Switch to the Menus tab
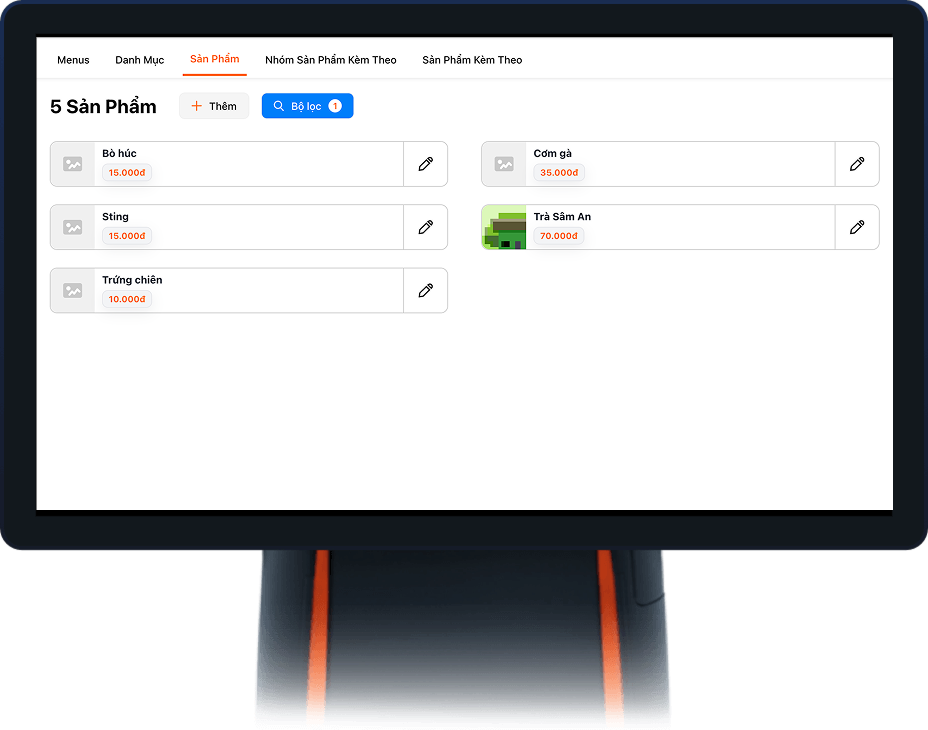This screenshot has height=730, width=928. click(73, 60)
